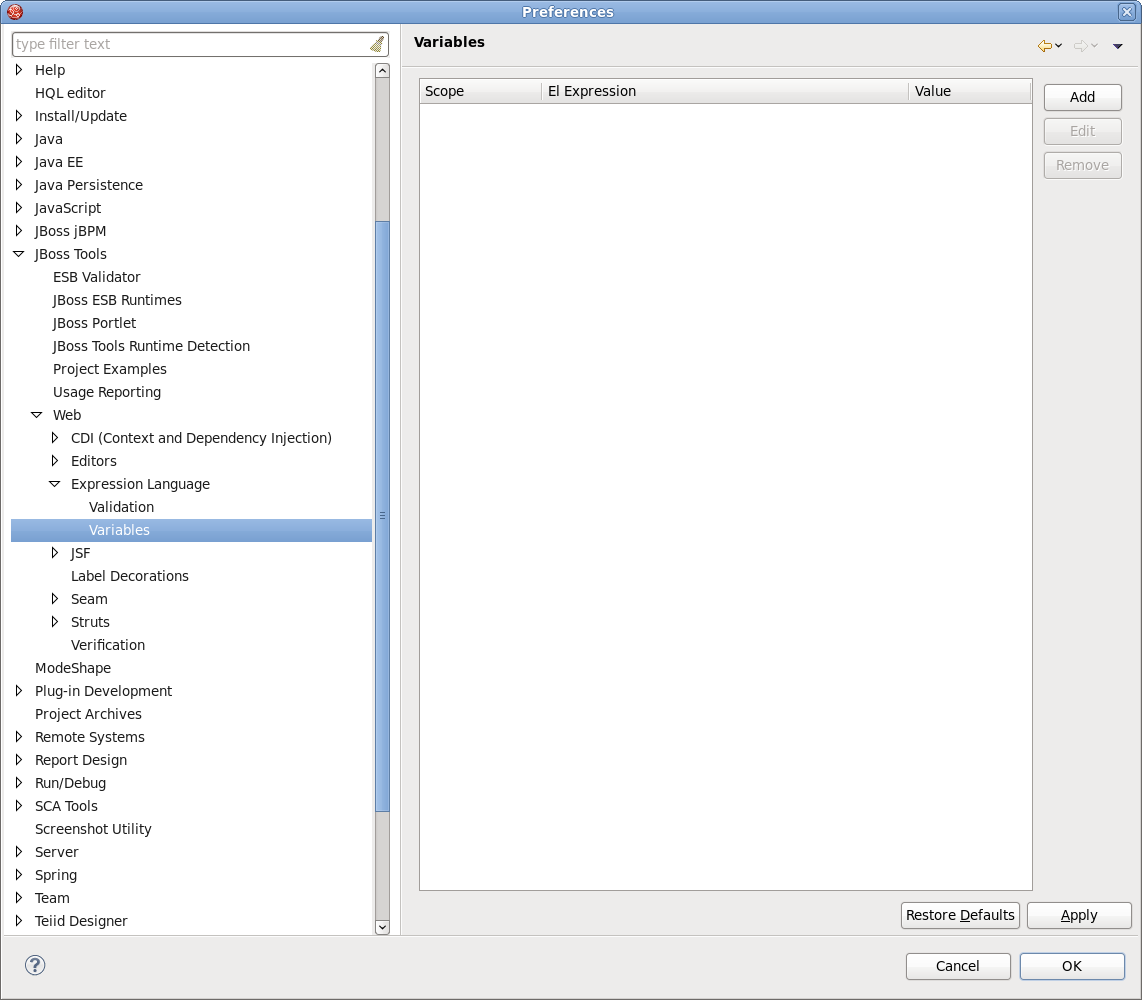Viewport: 1142px width, 1000px height.
Task: Collapse the Expression Language node
Action: click(55, 484)
